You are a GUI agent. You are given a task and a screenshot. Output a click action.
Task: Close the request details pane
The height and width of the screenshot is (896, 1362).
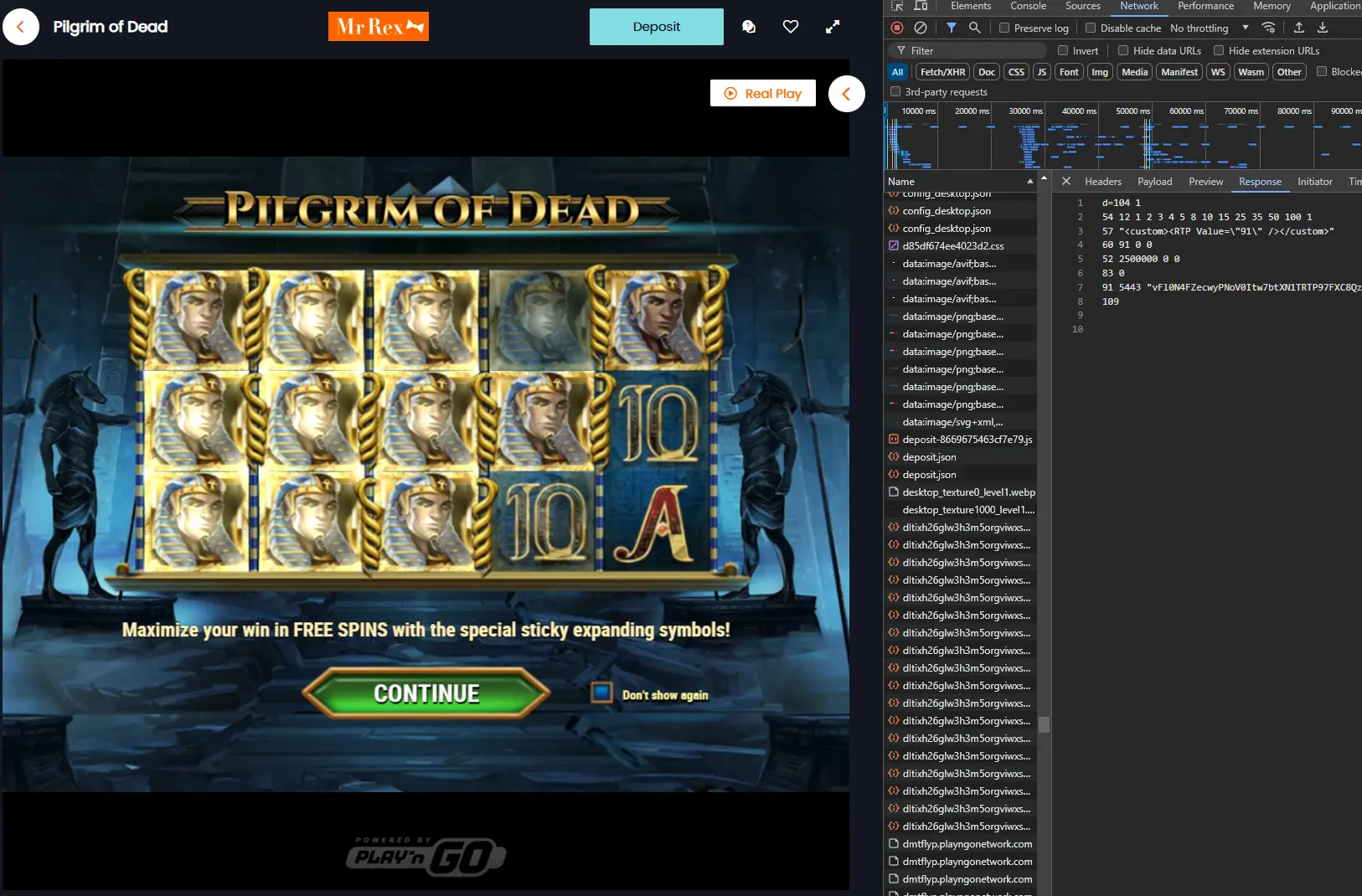click(1066, 181)
